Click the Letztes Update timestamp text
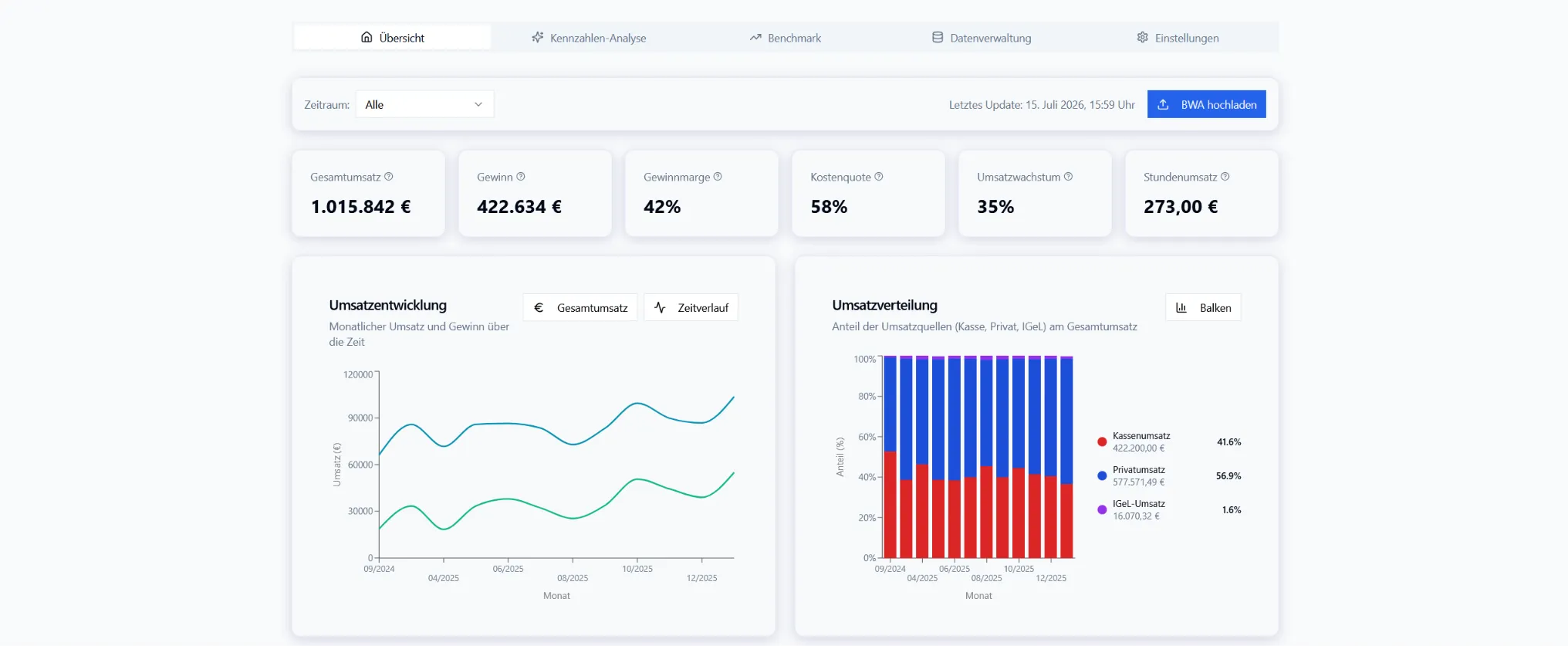 point(1042,105)
